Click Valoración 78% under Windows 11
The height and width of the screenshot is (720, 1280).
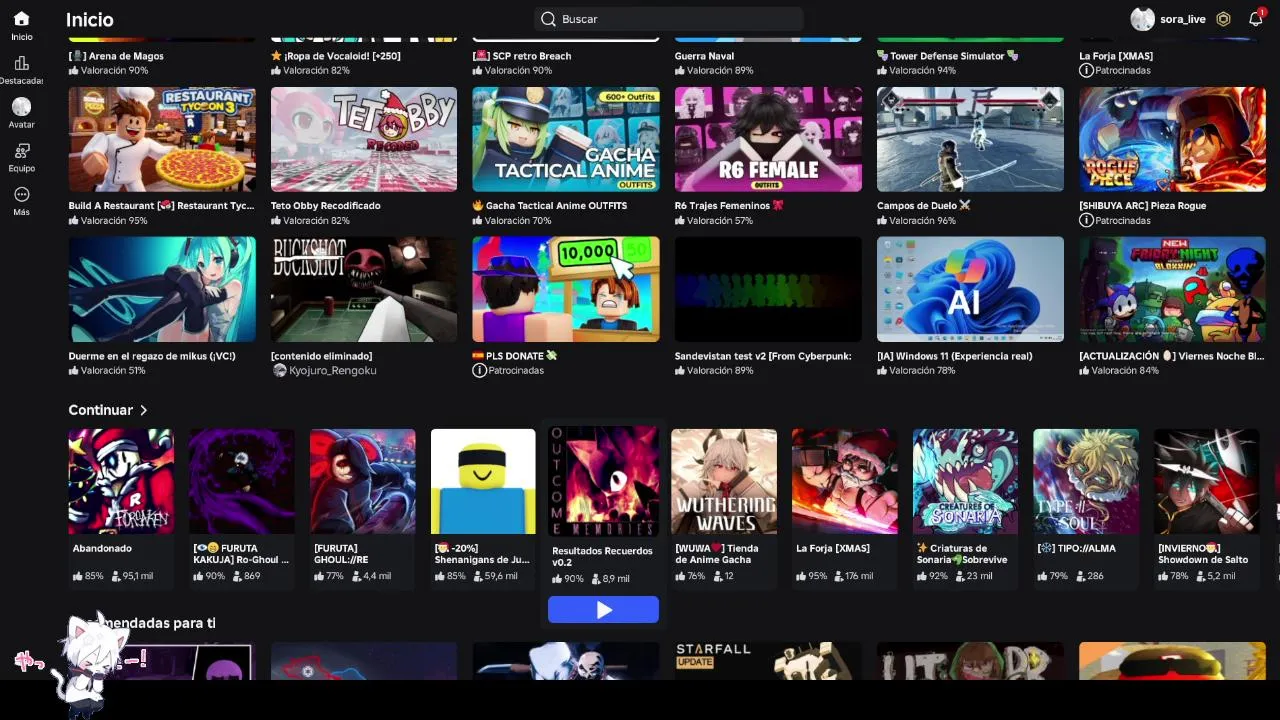(x=916, y=370)
